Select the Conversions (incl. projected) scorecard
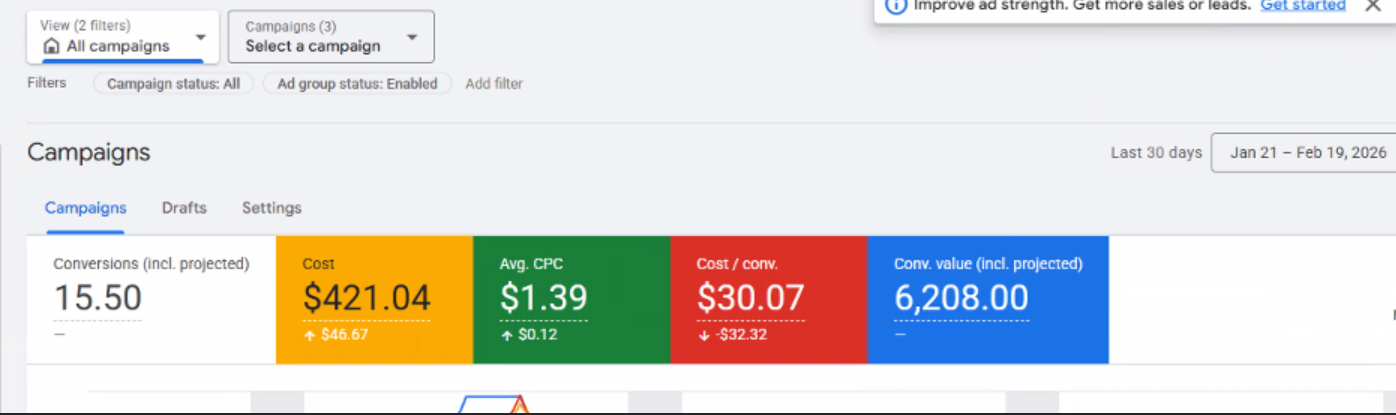Viewport: 1396px width, 415px height. (150, 299)
